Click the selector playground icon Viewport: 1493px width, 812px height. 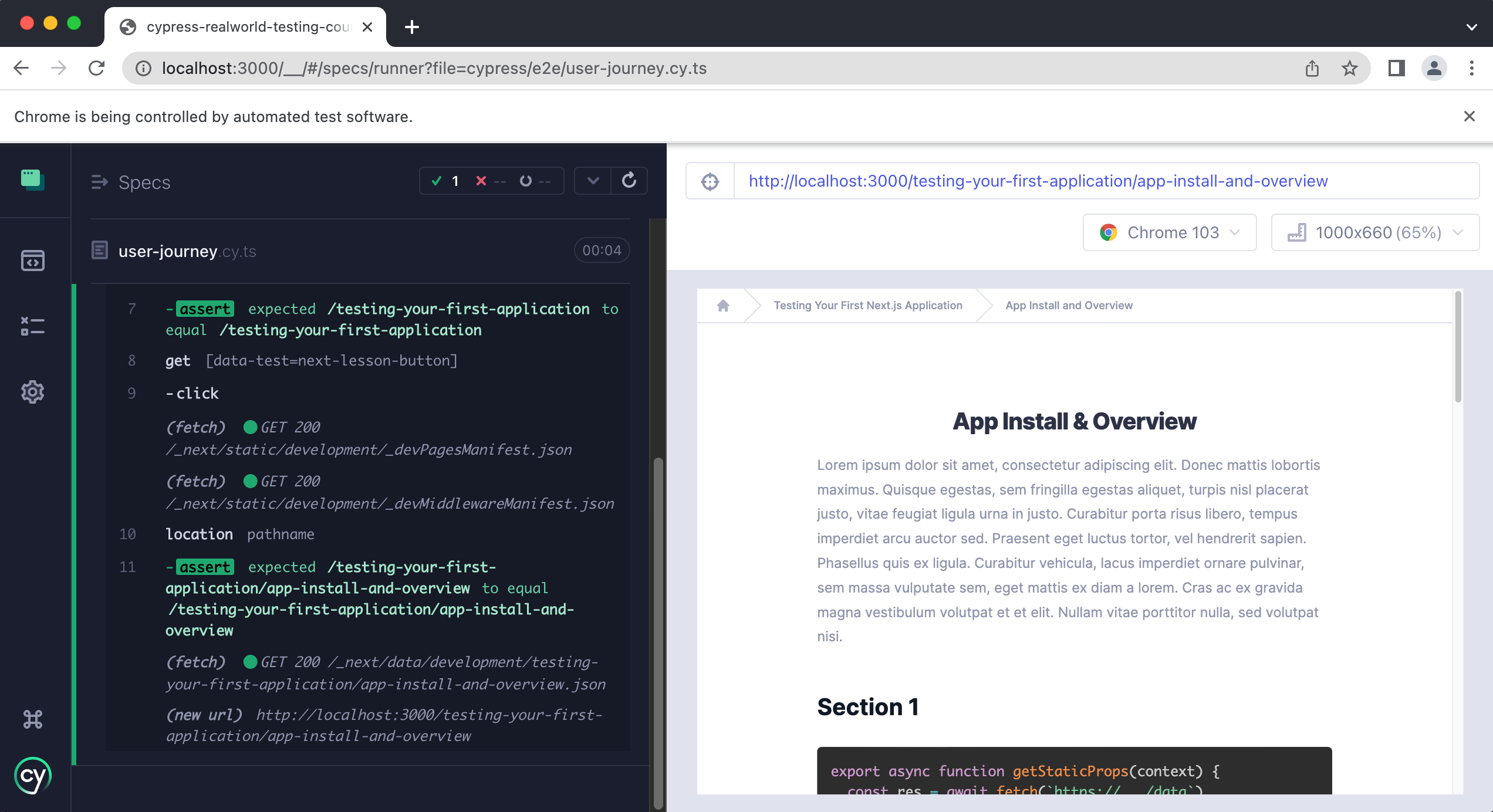pyautogui.click(x=710, y=181)
